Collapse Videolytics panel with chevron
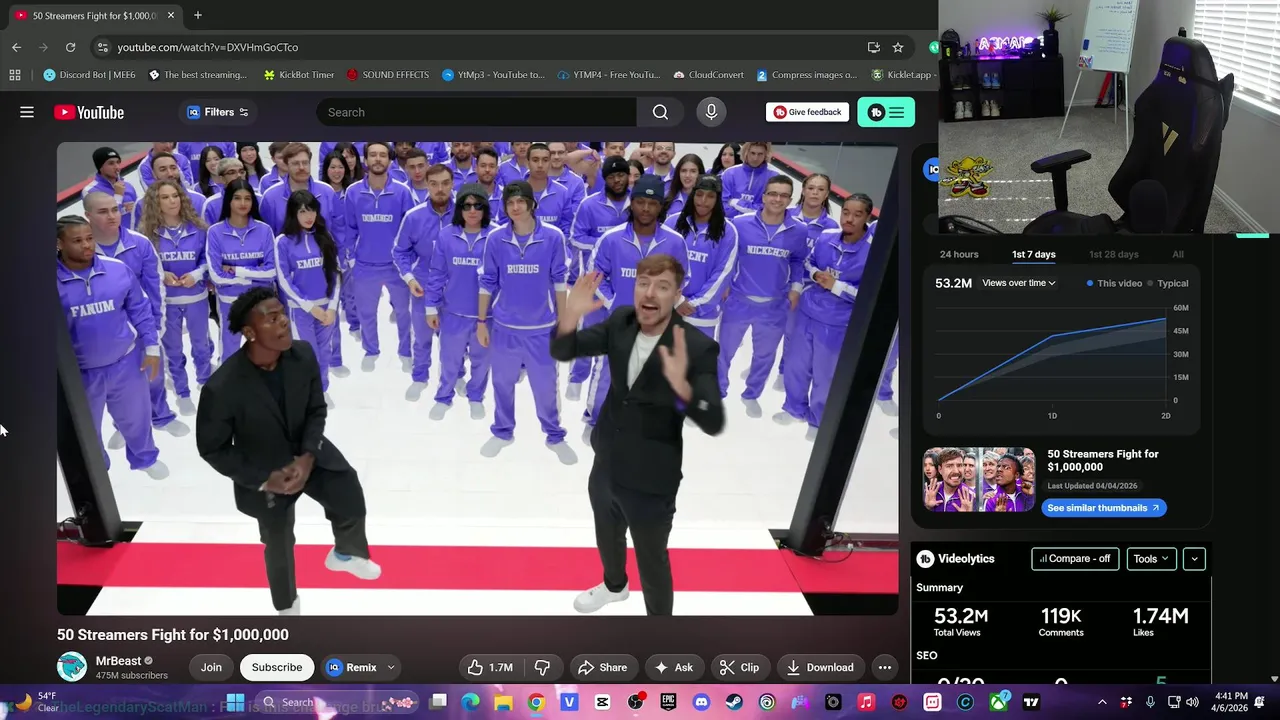 pos(1194,559)
